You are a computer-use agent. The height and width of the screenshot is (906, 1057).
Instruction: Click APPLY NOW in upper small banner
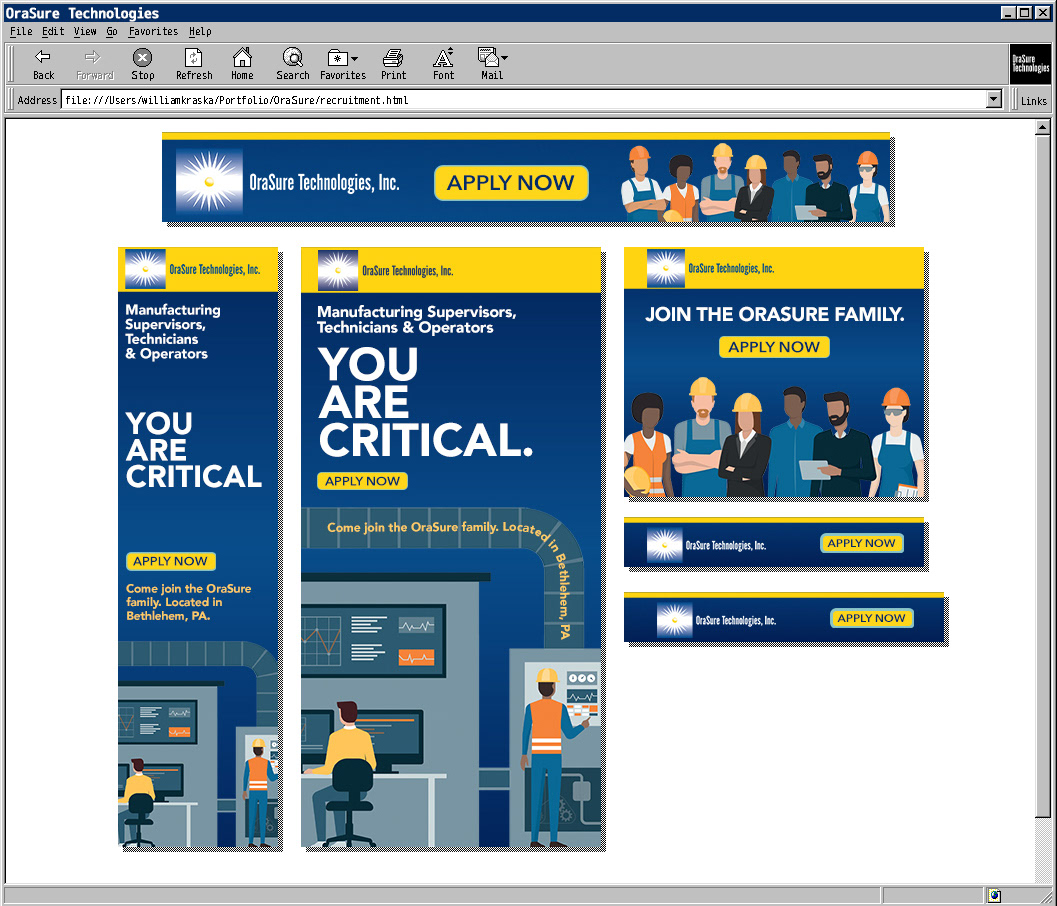click(861, 543)
